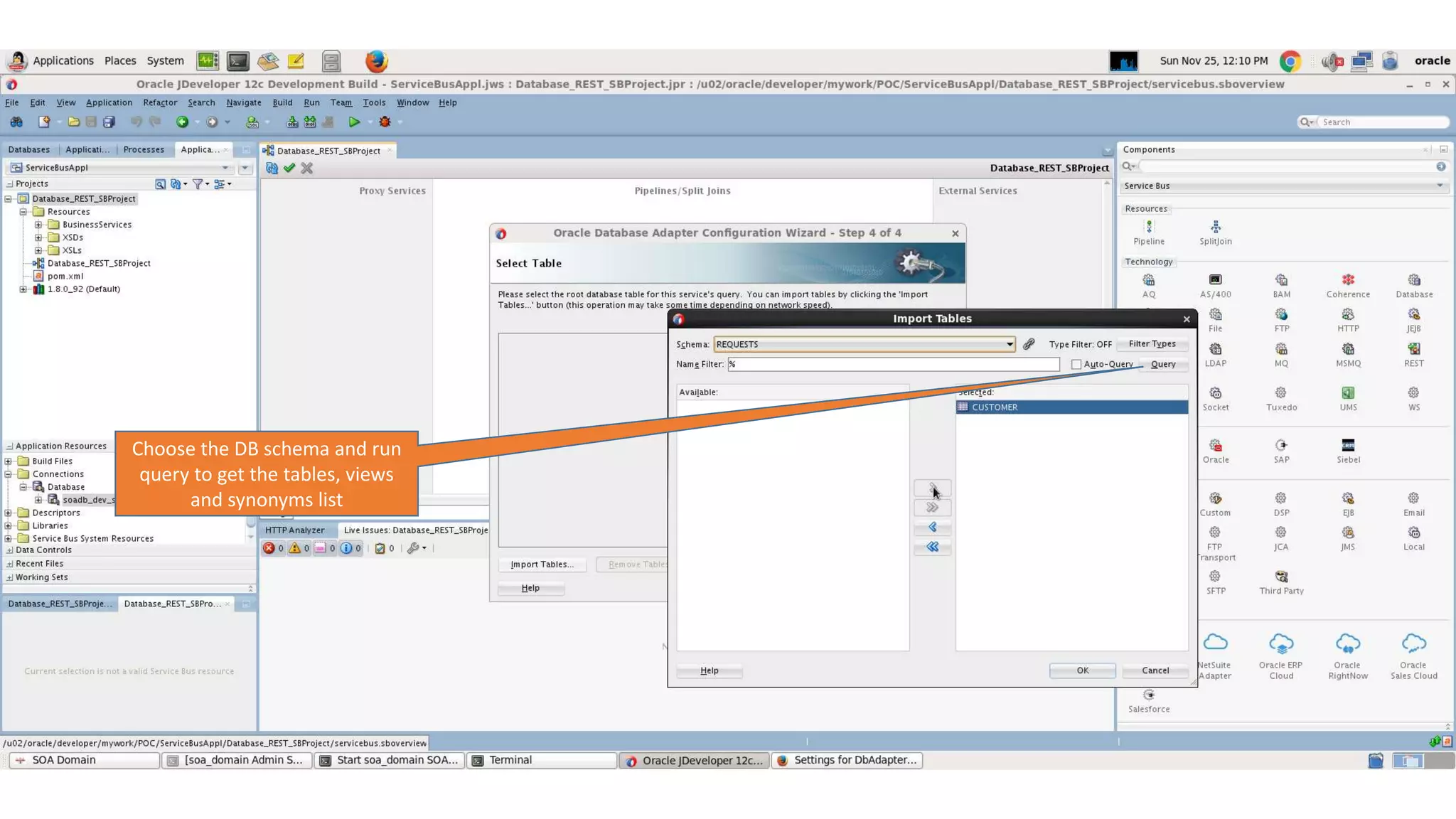
Task: Switch to Terminal in the taskbar
Action: click(x=542, y=761)
